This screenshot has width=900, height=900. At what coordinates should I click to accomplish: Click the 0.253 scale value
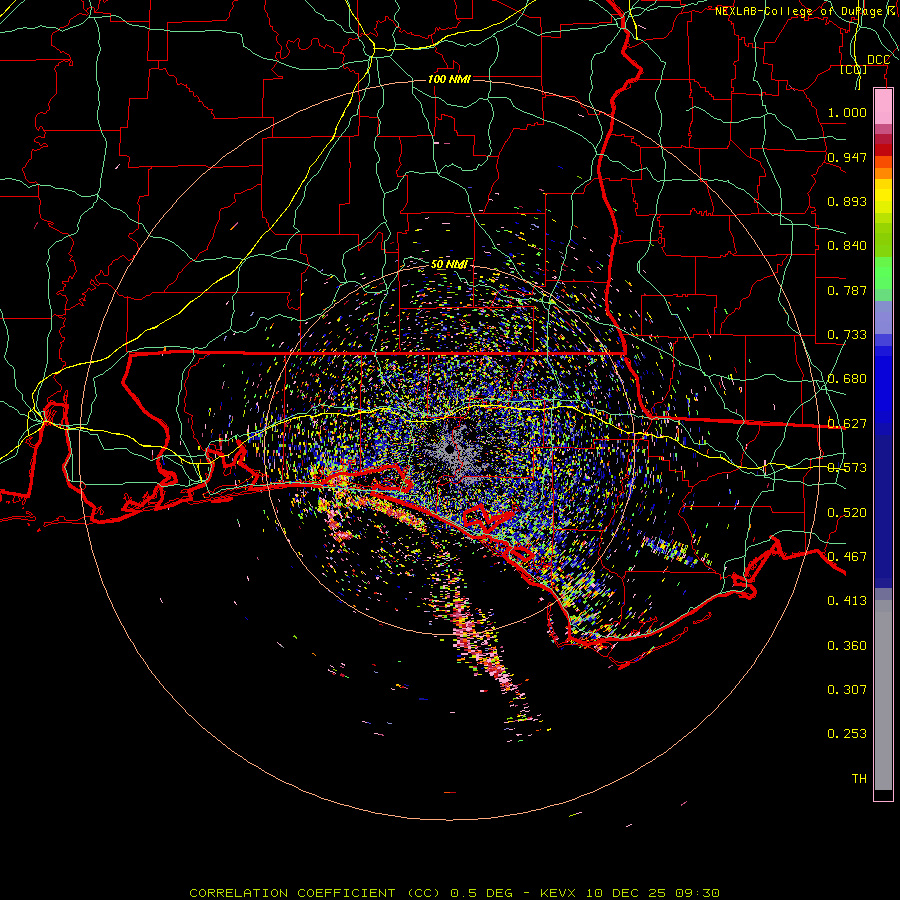pos(847,734)
